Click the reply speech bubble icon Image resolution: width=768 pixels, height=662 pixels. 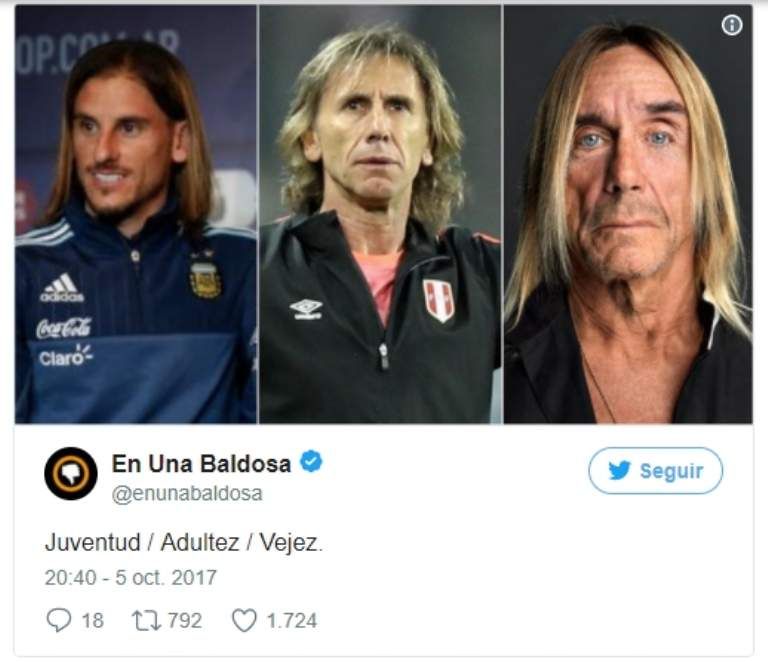point(59,620)
